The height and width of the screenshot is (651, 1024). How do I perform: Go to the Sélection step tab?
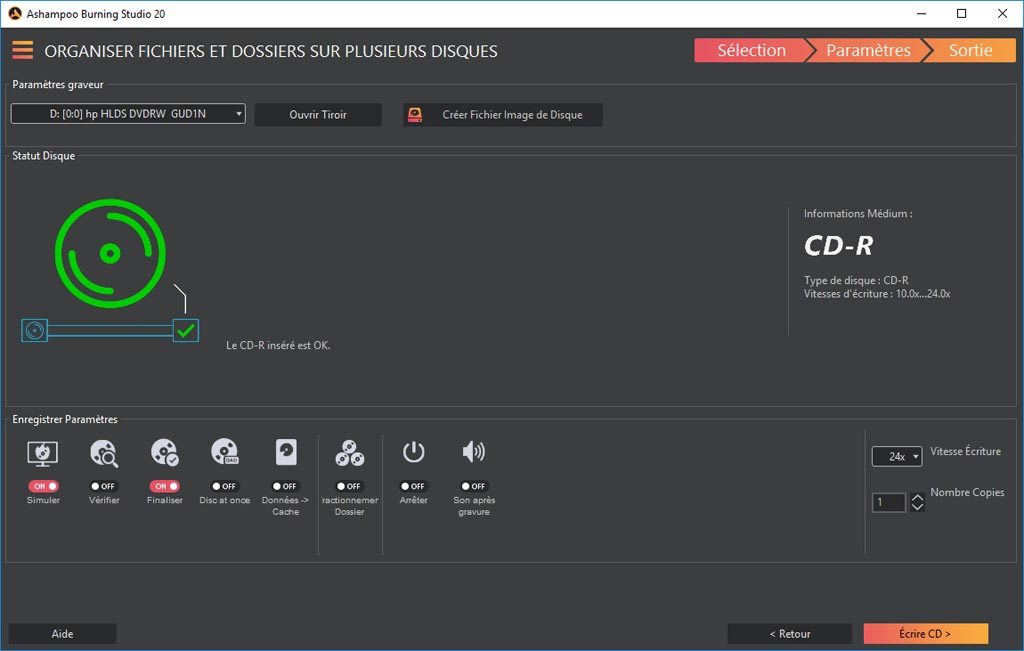[x=751, y=50]
